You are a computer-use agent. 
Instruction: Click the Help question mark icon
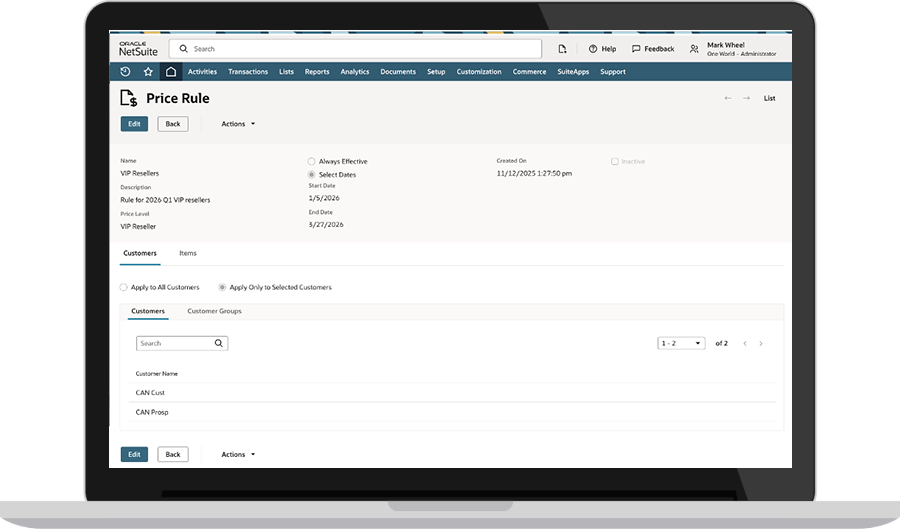(593, 49)
